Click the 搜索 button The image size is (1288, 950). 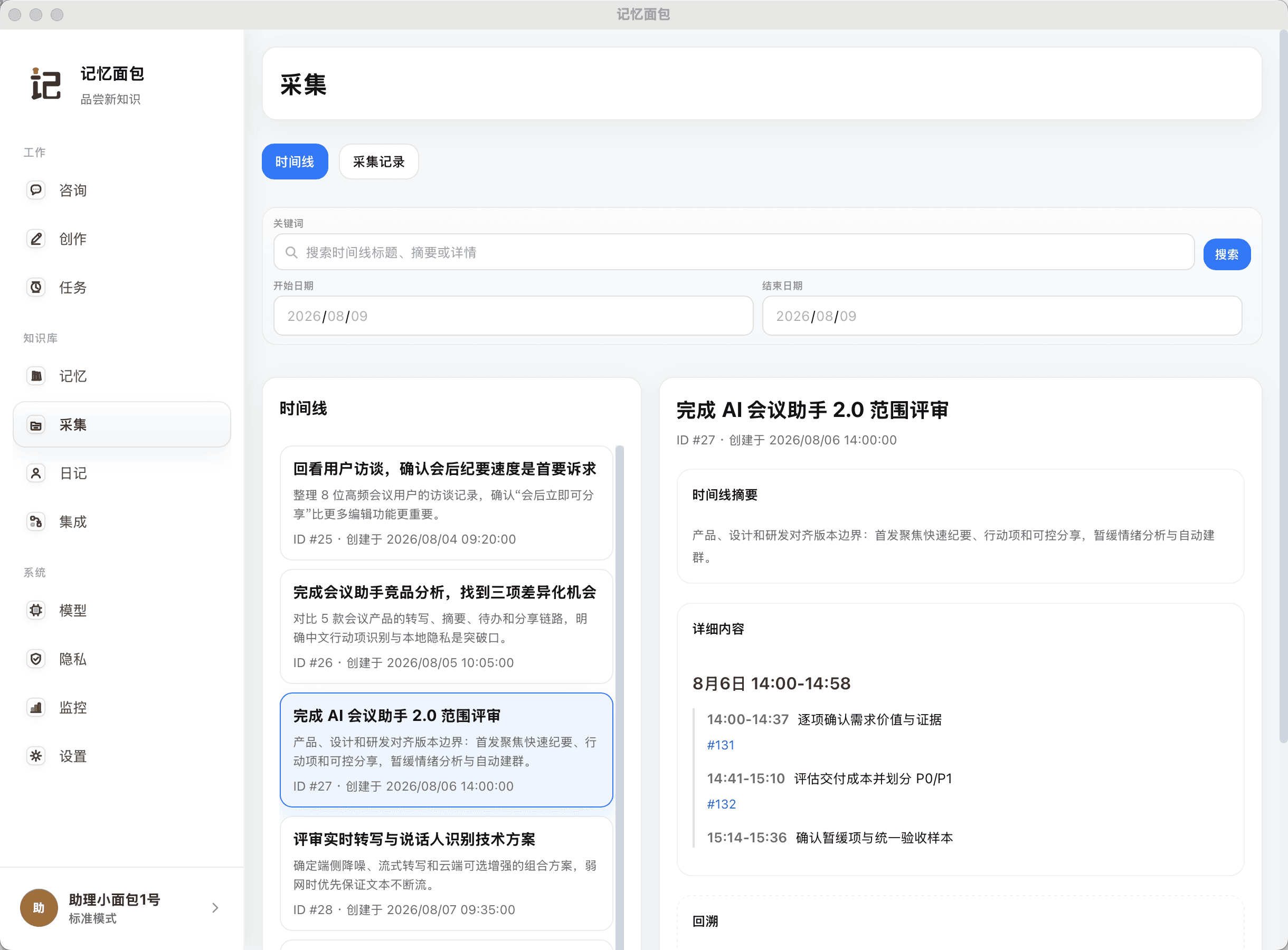click(x=1226, y=254)
